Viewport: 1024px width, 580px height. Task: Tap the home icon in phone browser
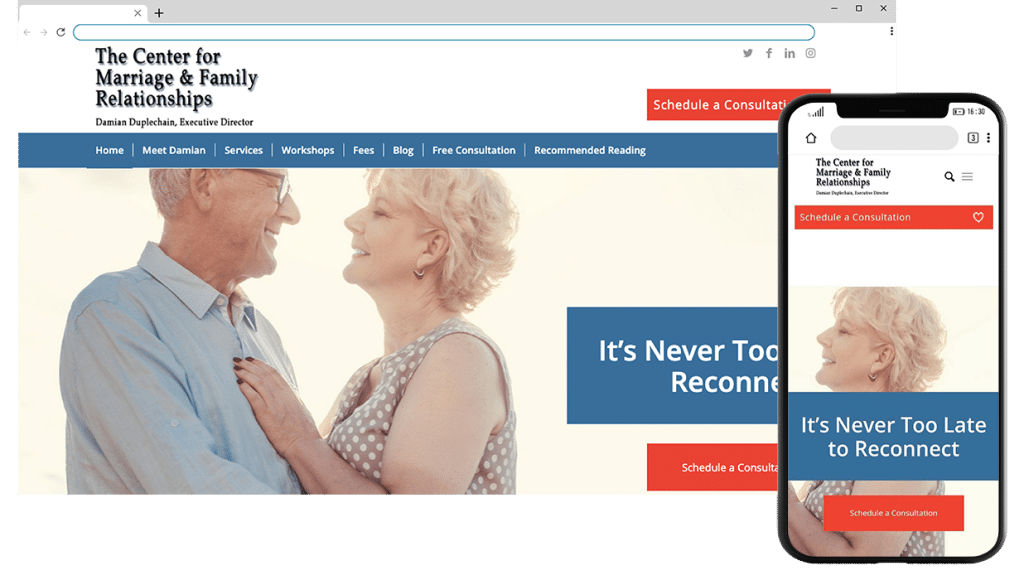coord(811,138)
